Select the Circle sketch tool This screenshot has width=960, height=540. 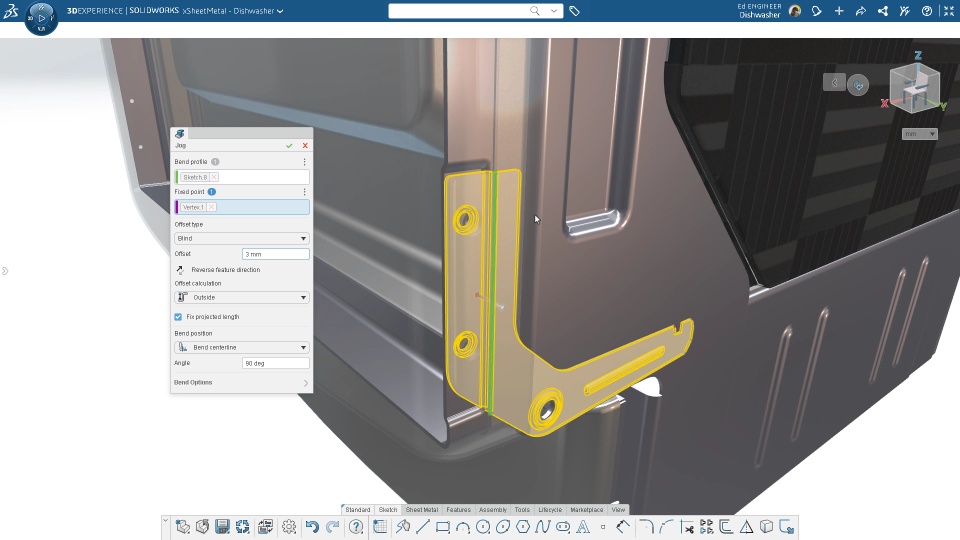click(483, 527)
